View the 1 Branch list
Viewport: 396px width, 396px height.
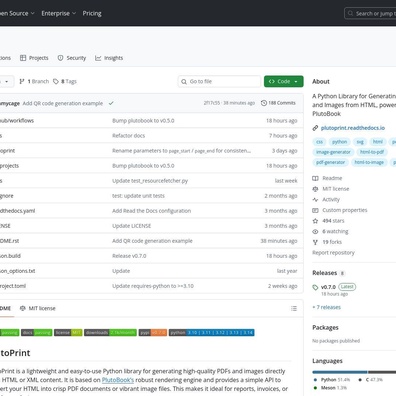(x=34, y=81)
